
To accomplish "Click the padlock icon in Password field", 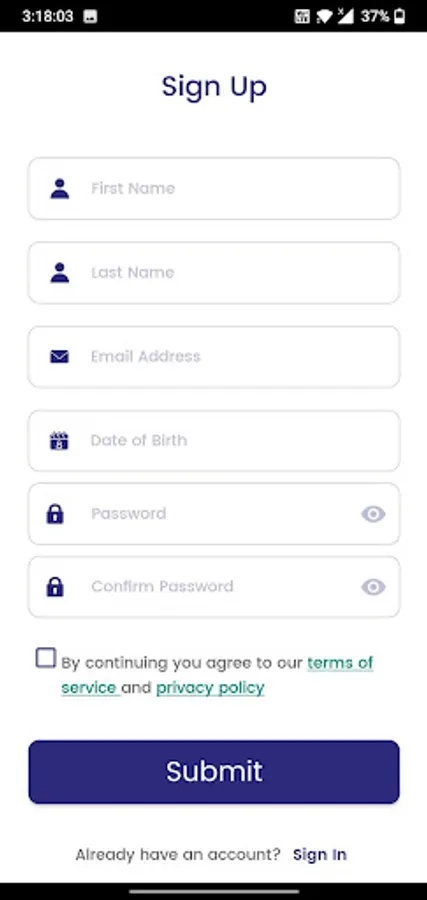I will 55,514.
